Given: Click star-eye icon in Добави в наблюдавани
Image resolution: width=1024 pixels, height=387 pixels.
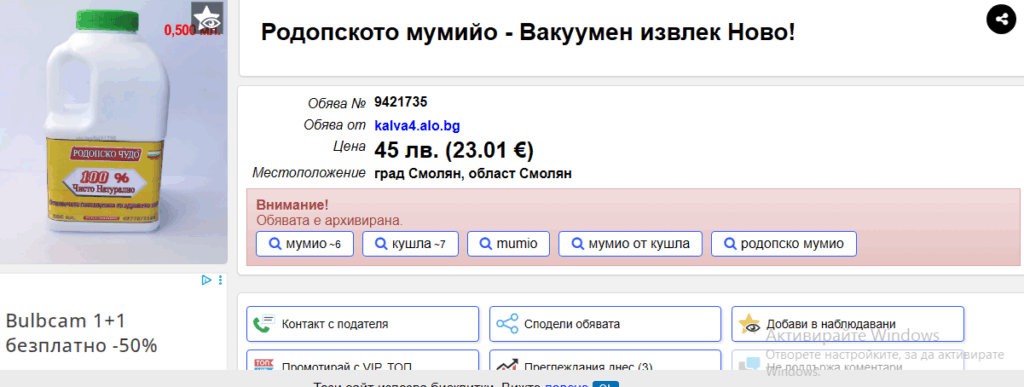Looking at the screenshot, I should [749, 324].
